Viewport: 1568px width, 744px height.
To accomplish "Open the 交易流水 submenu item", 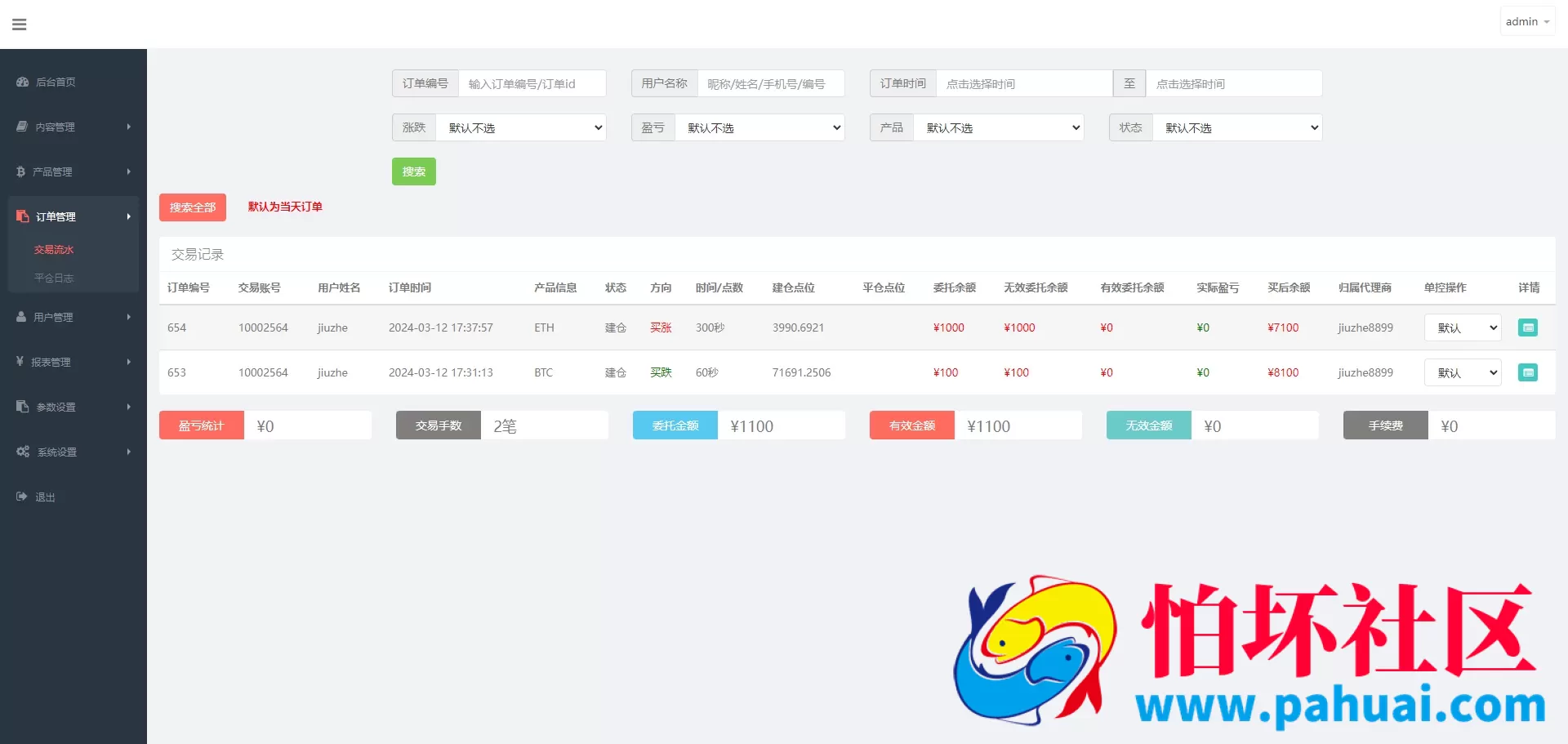I will tap(54, 249).
